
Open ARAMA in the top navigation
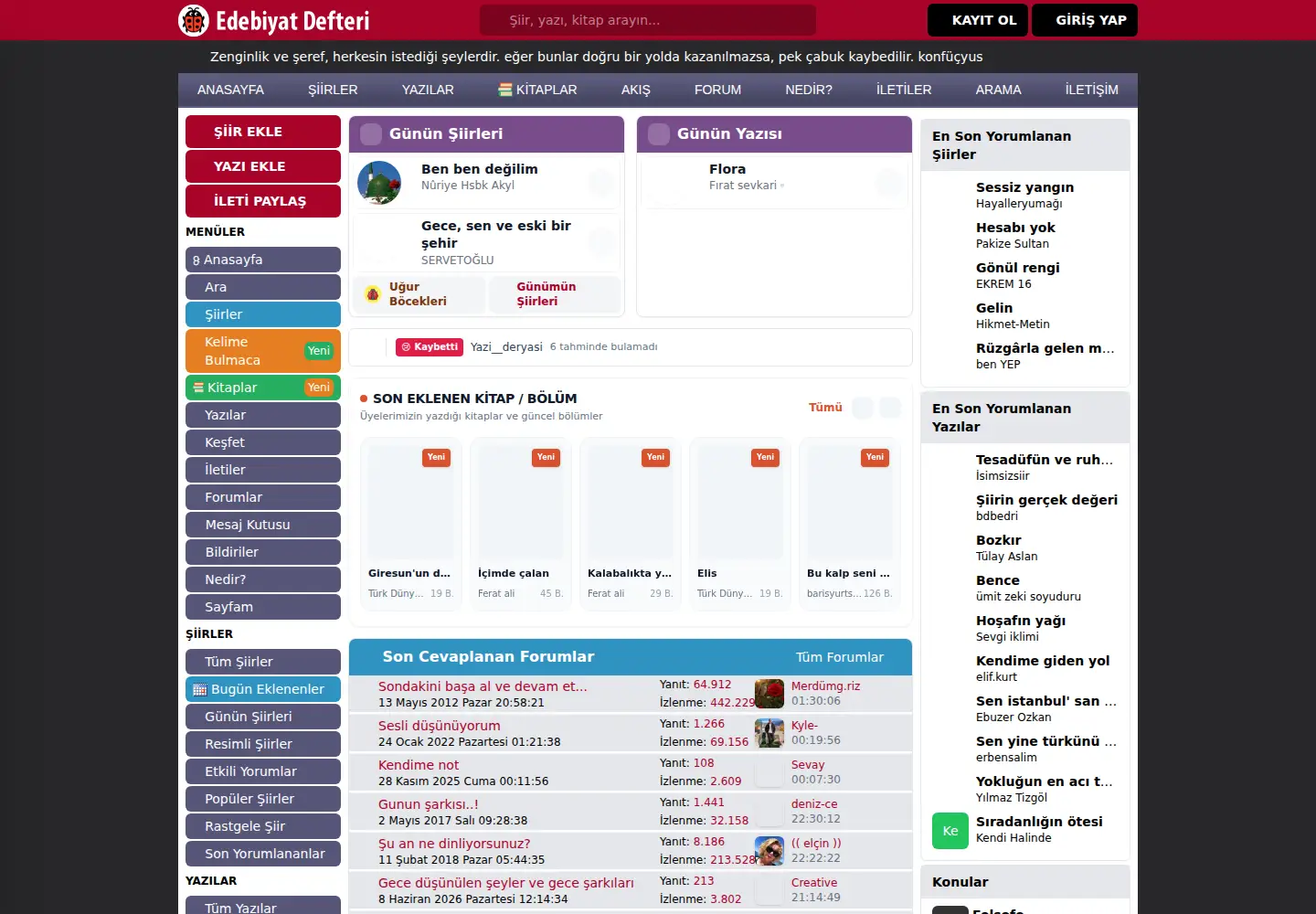pos(998,90)
